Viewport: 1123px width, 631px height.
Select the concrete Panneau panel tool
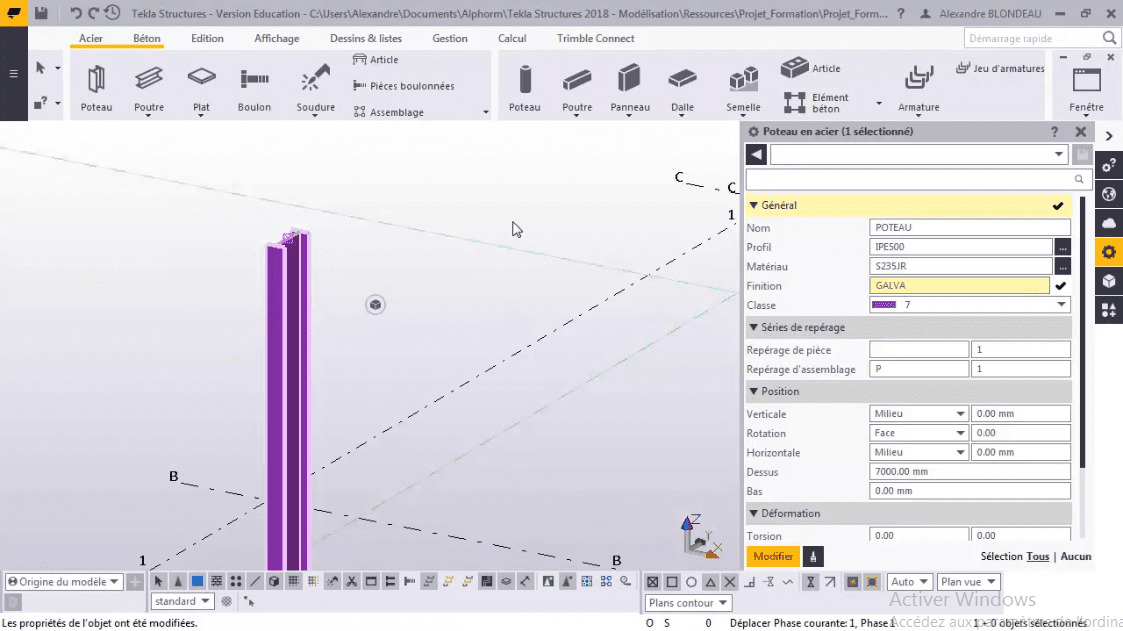[x=630, y=88]
